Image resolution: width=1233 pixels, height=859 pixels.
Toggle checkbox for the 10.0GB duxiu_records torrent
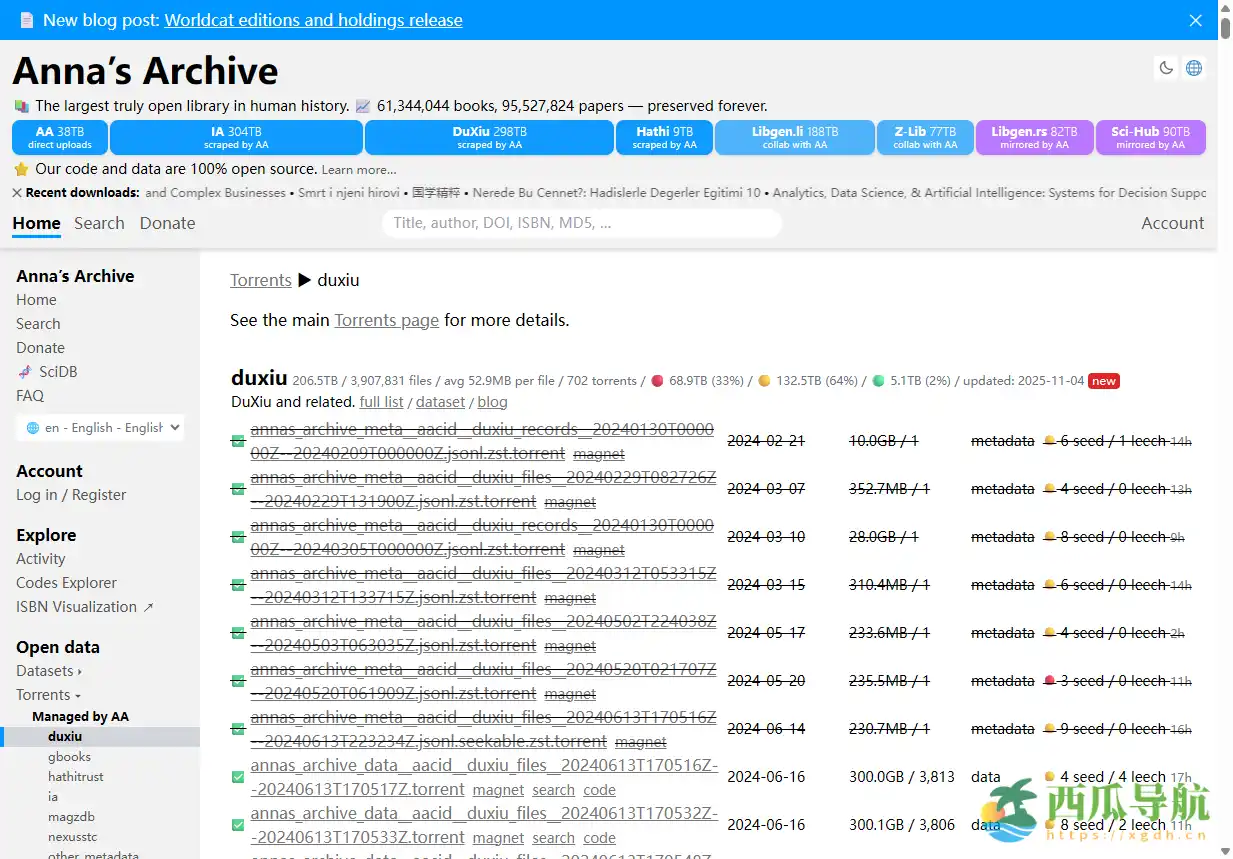(x=238, y=441)
